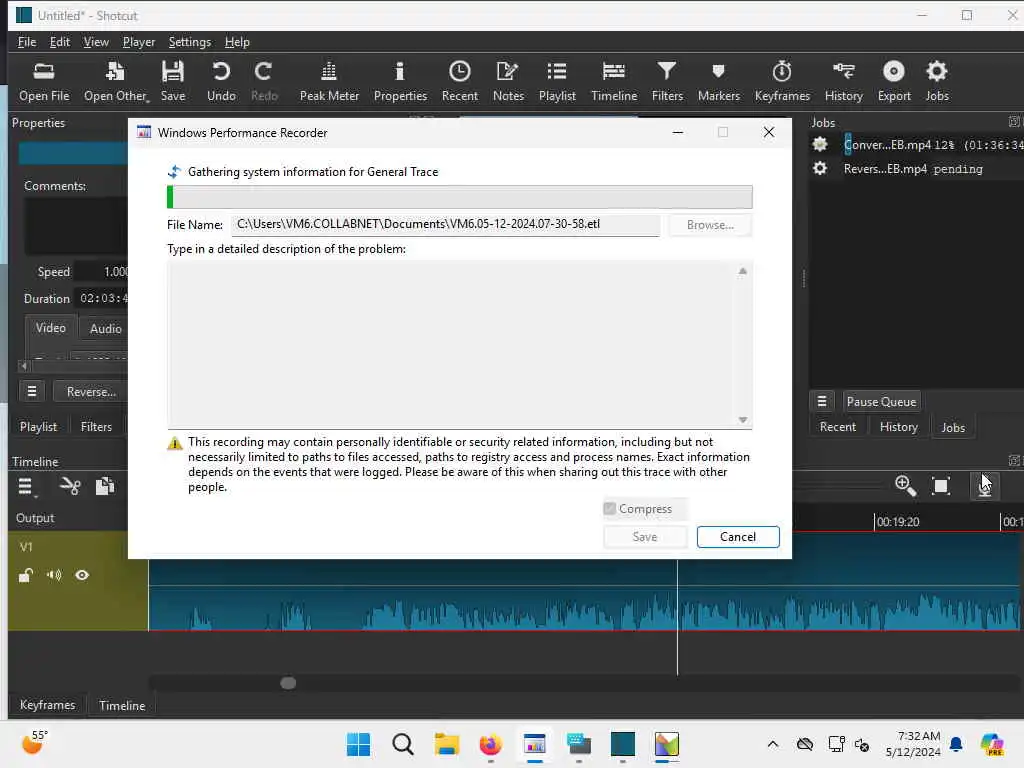1024x768 pixels.
Task: Click the Gathering system information progress bar
Action: pos(460,197)
